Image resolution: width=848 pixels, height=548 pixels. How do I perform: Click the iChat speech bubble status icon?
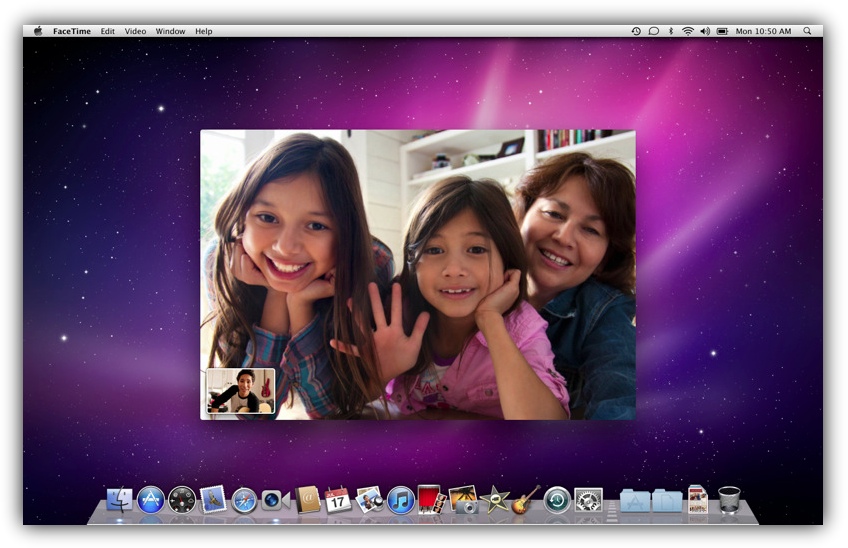pyautogui.click(x=653, y=31)
